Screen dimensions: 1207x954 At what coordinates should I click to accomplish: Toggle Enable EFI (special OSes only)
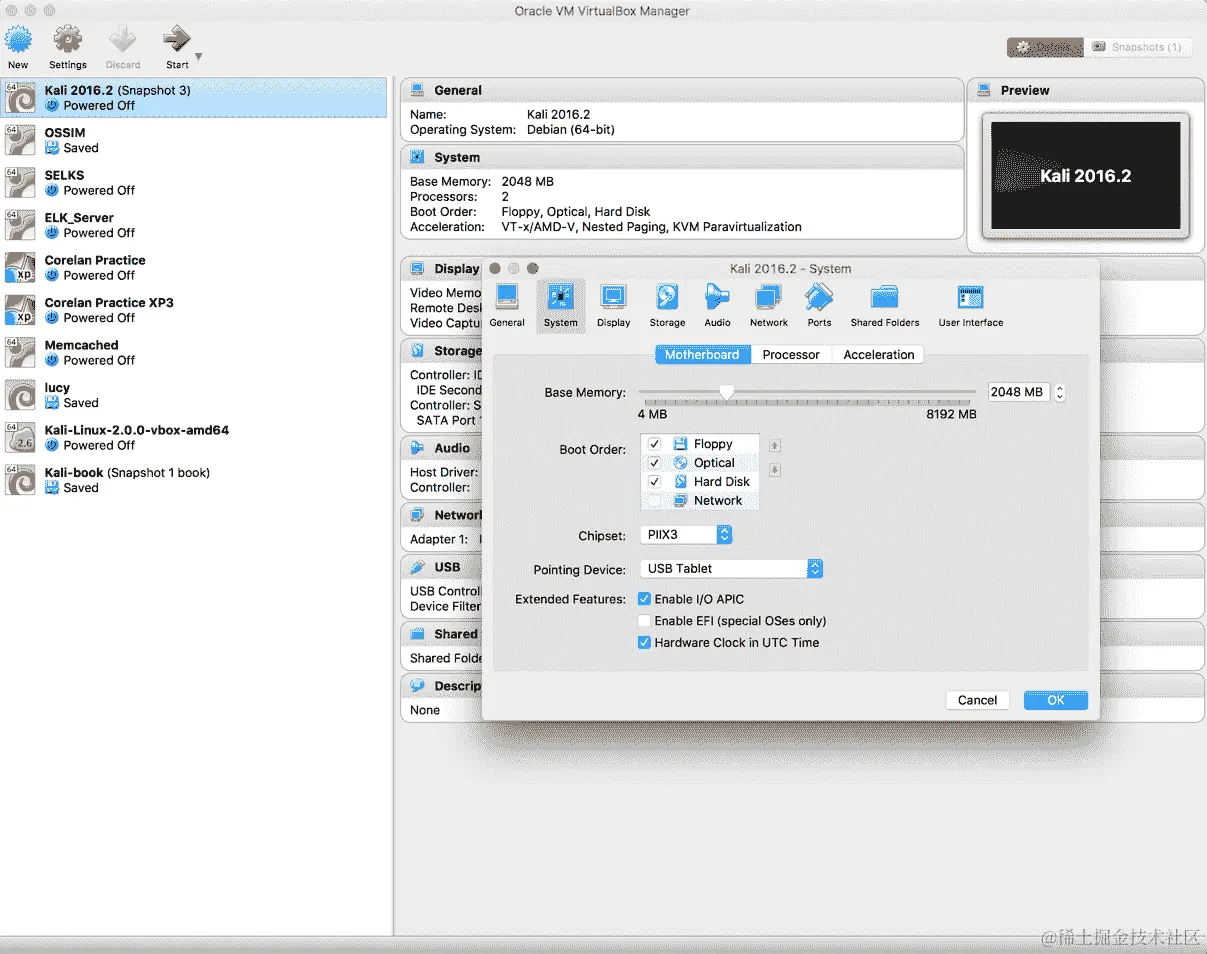[644, 621]
